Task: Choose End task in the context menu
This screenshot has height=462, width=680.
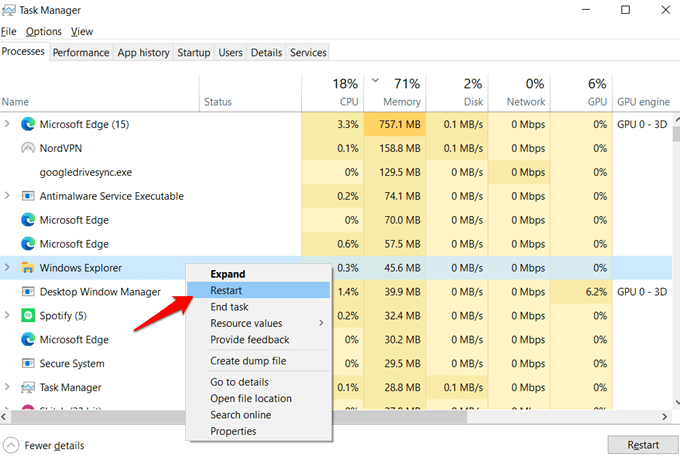Action: pyautogui.click(x=258, y=307)
